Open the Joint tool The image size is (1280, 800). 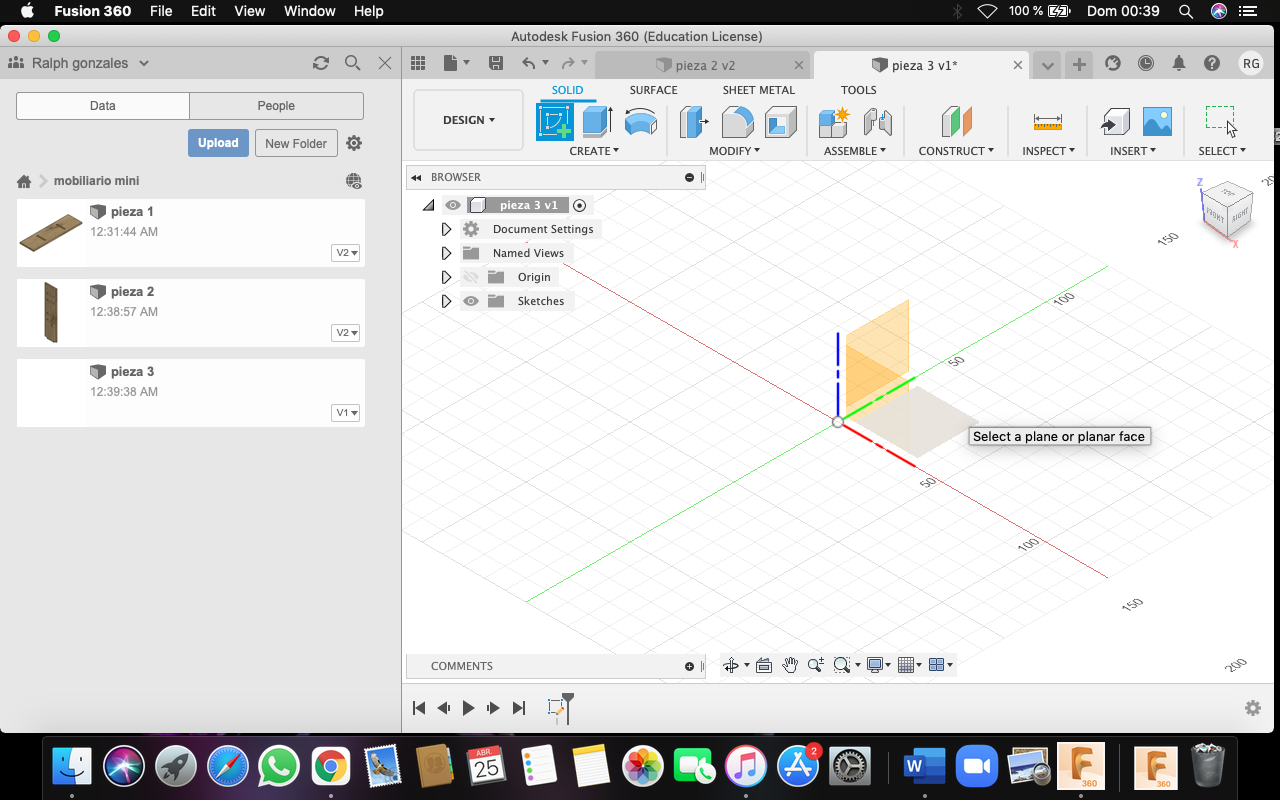pos(877,122)
